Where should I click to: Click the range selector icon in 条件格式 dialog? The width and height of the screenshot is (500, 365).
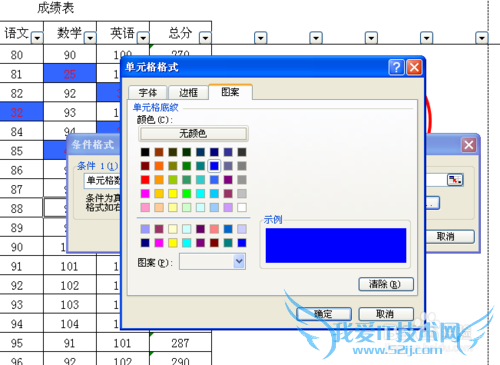[455, 180]
